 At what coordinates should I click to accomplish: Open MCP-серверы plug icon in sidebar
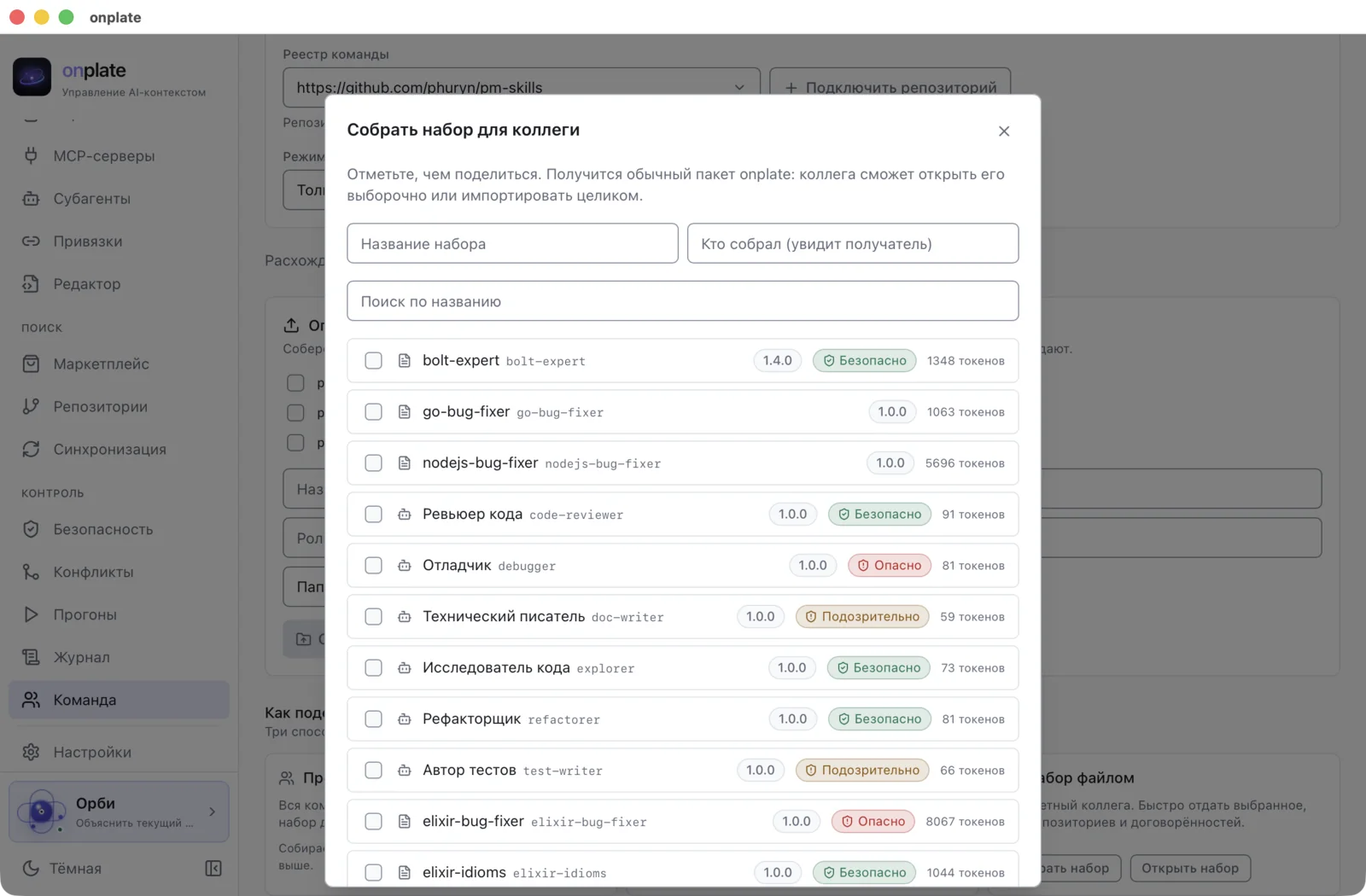(31, 156)
